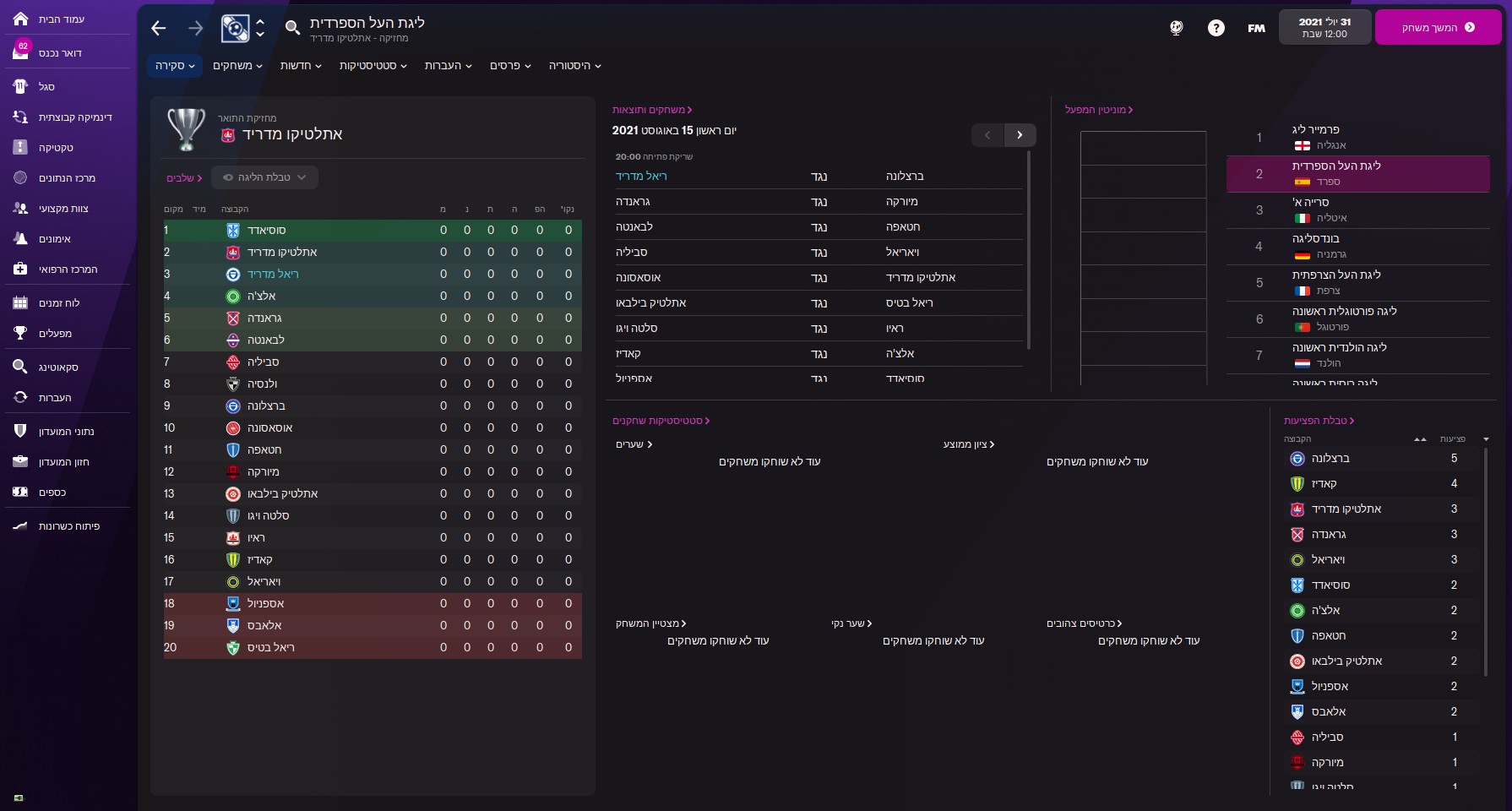Select ברצלונה row in the league table

tap(373, 405)
